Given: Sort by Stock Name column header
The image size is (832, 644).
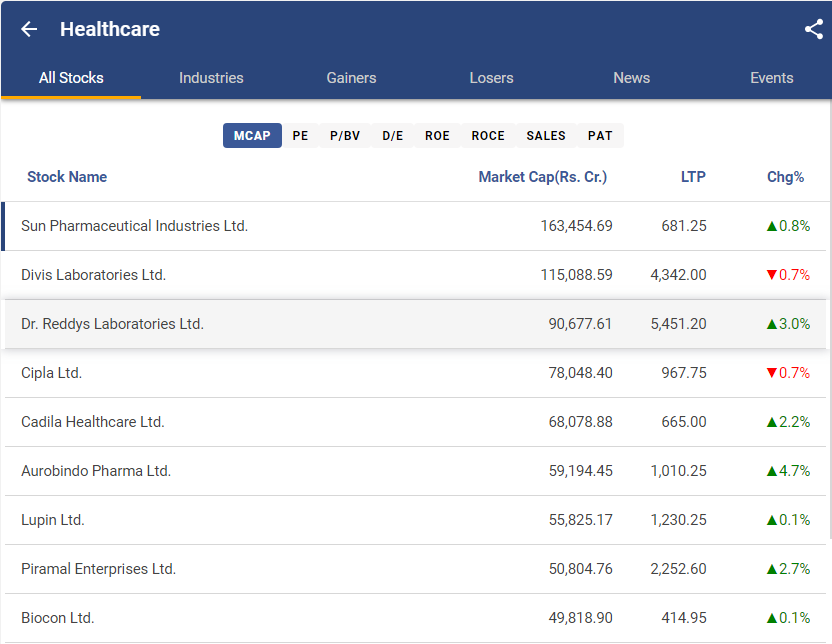Looking at the screenshot, I should [x=67, y=177].
